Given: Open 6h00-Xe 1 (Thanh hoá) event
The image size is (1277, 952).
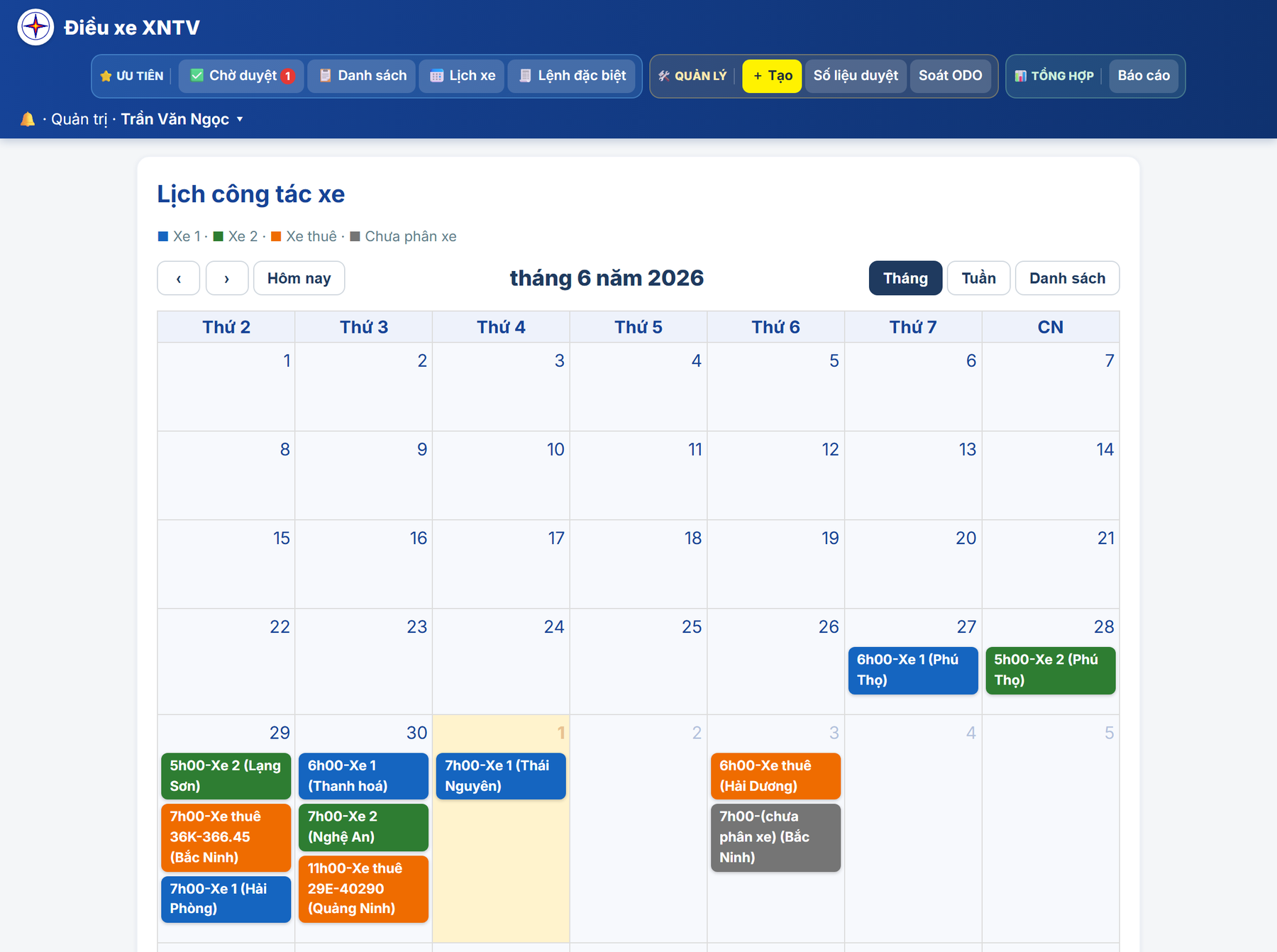Looking at the screenshot, I should pos(363,776).
